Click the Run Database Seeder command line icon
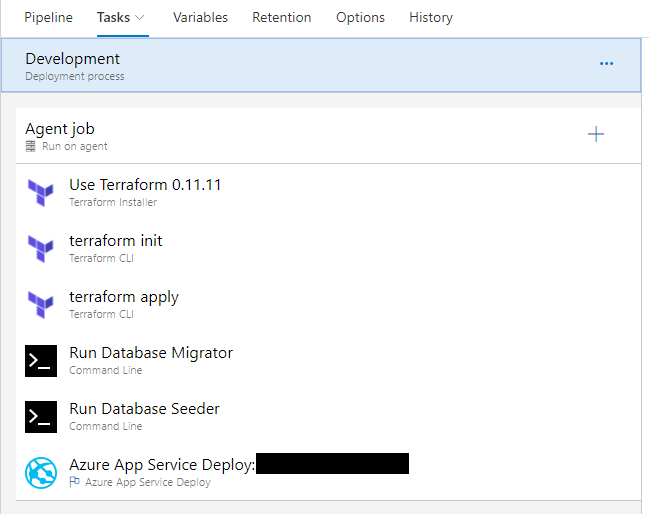The height and width of the screenshot is (514, 649). [x=41, y=416]
